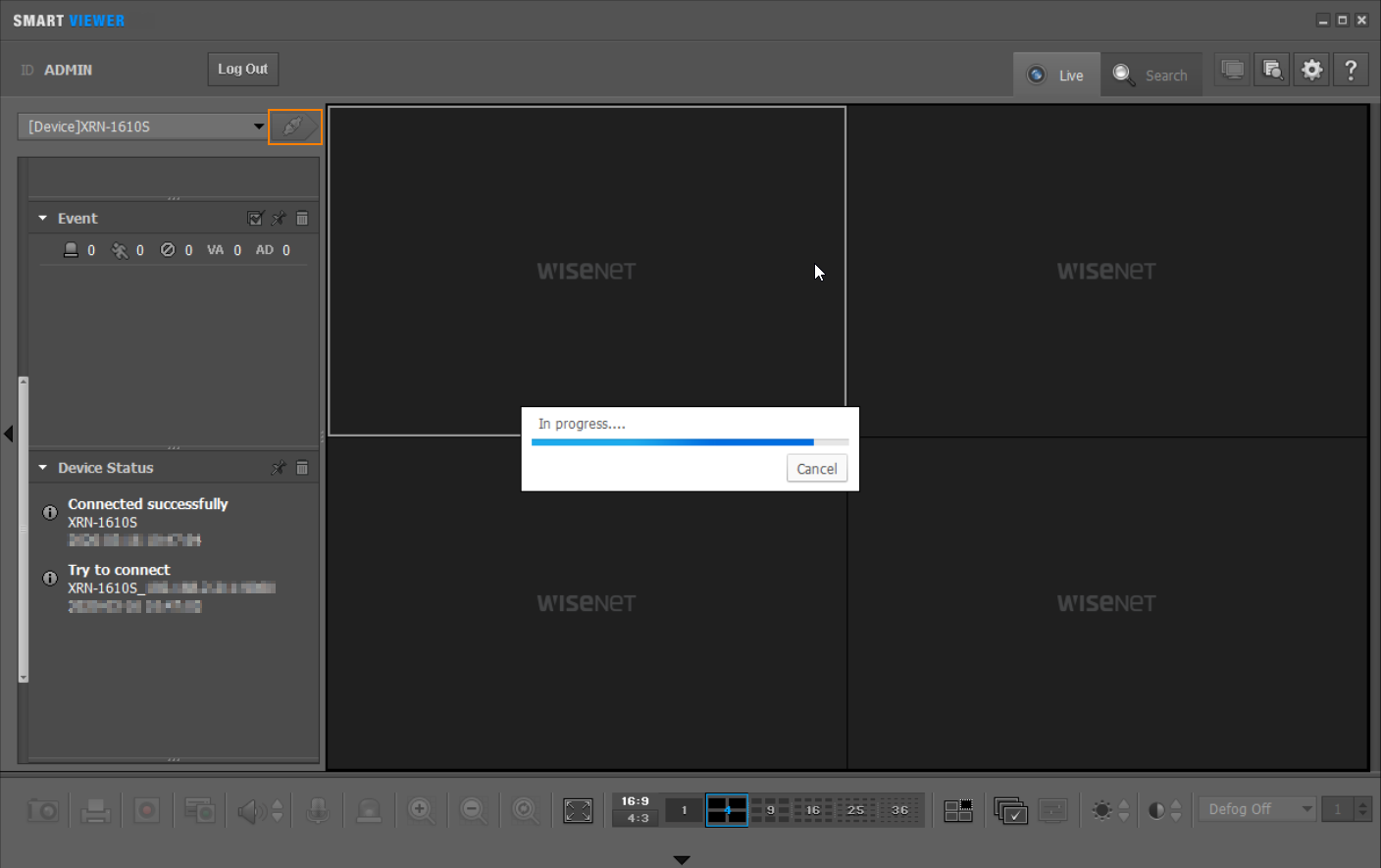Click the sensor alarm event counter icon
The image size is (1381, 868).
click(71, 250)
